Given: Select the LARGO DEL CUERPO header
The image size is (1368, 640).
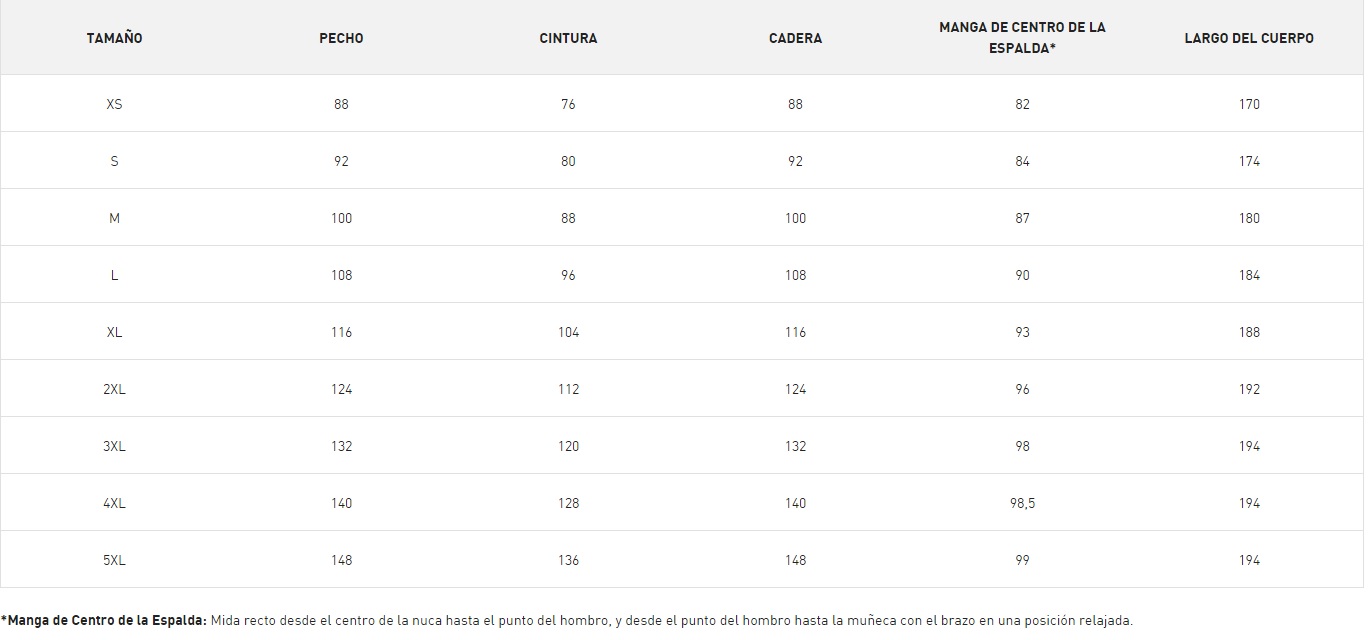Looking at the screenshot, I should pos(1249,38).
